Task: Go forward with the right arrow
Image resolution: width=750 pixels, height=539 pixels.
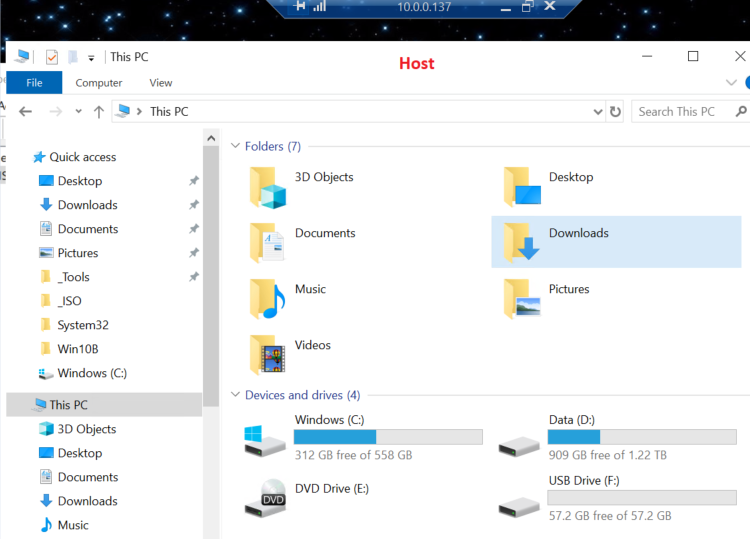Action: click(55, 111)
